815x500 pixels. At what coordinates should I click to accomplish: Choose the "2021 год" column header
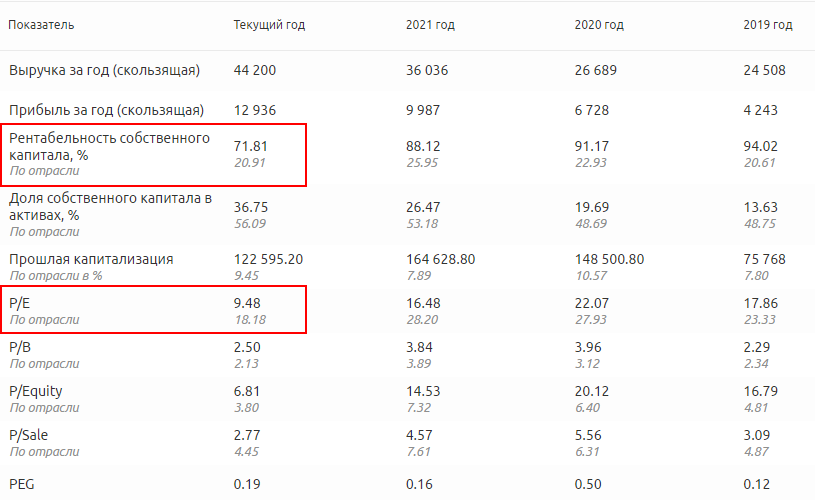click(430, 25)
